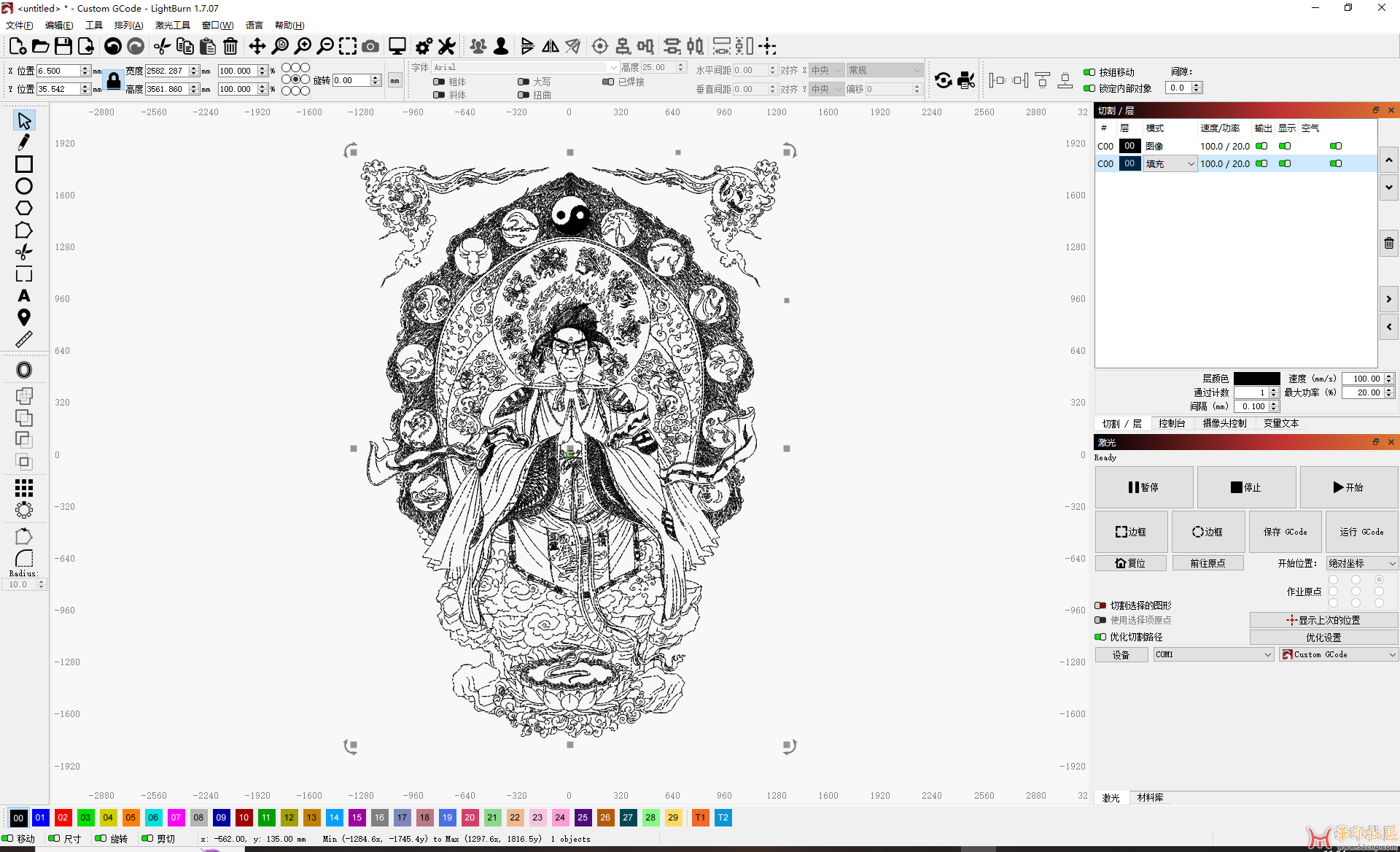
Task: Toggle Air assist for the 图像 layer
Action: tap(1336, 146)
